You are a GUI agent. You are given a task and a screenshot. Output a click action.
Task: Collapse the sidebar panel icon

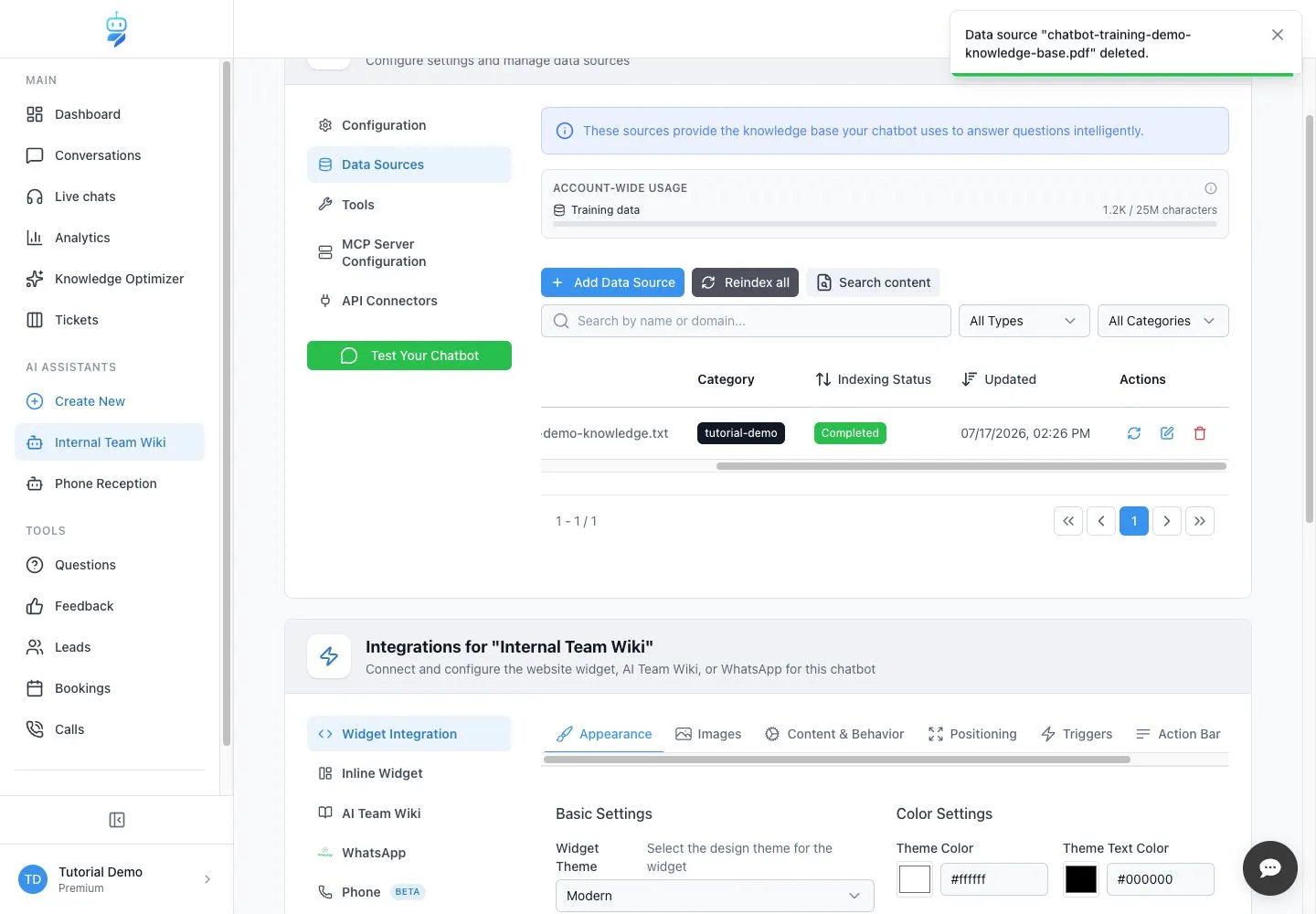(117, 820)
